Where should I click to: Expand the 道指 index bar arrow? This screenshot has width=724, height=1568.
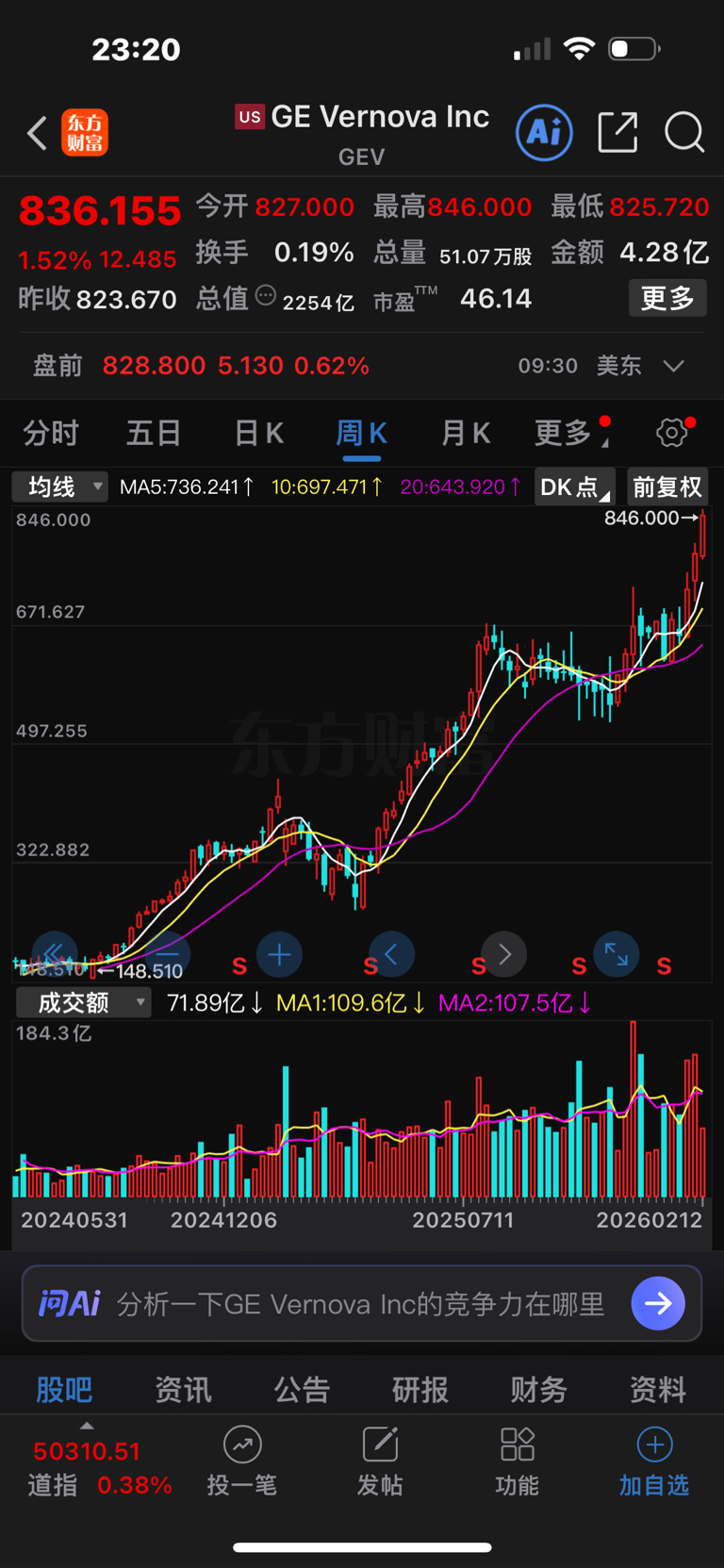tap(87, 1426)
